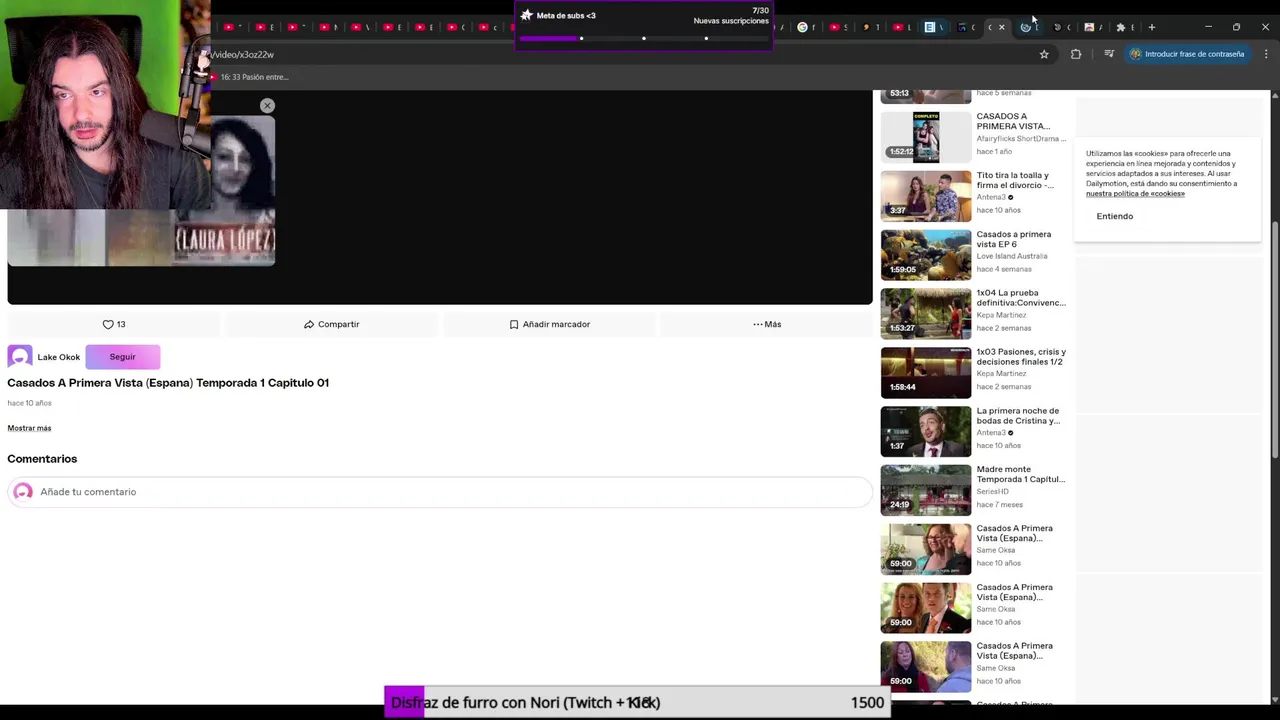Open the Más options menu
Screen dimensions: 1280x720
click(x=766, y=324)
